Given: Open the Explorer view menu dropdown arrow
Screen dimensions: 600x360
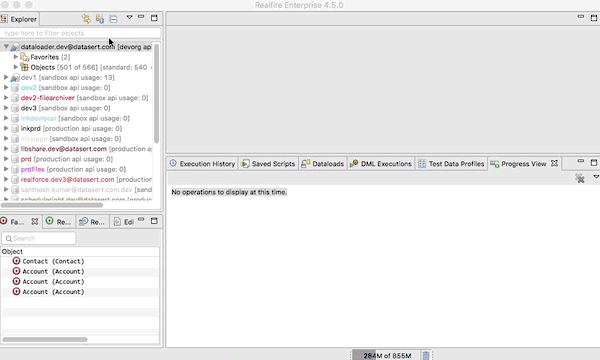Looking at the screenshot, I should coord(129,17).
